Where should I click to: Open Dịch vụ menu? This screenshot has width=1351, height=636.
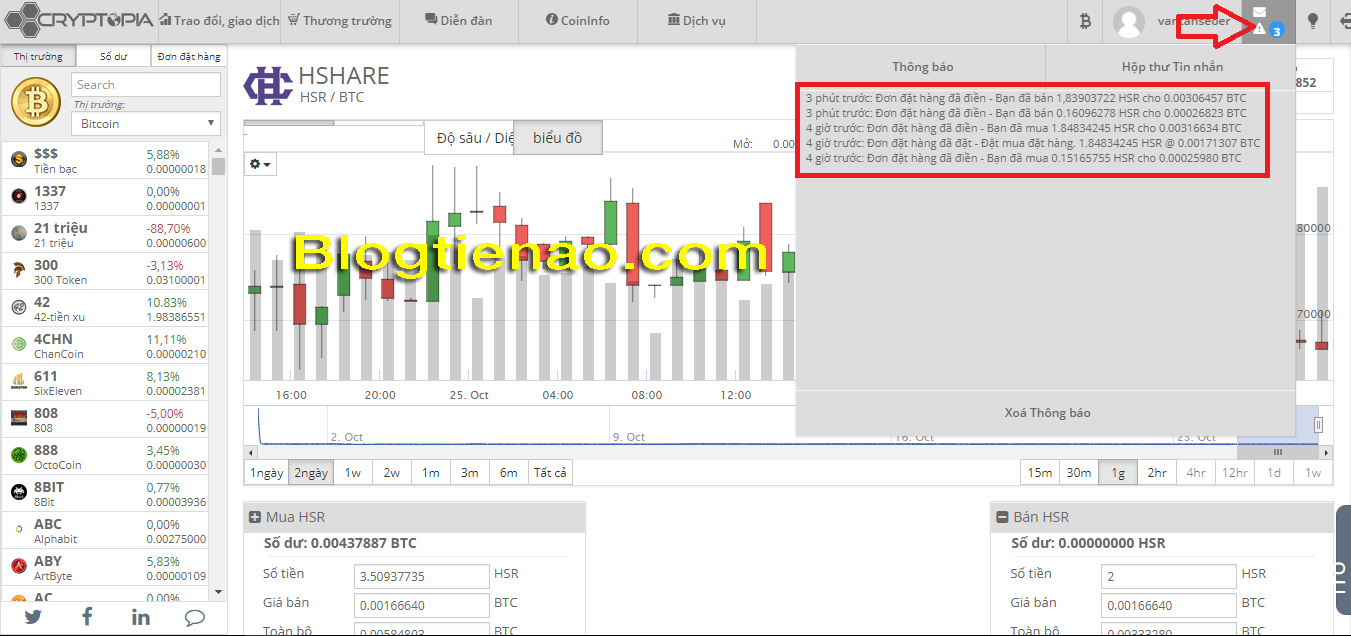coord(696,20)
